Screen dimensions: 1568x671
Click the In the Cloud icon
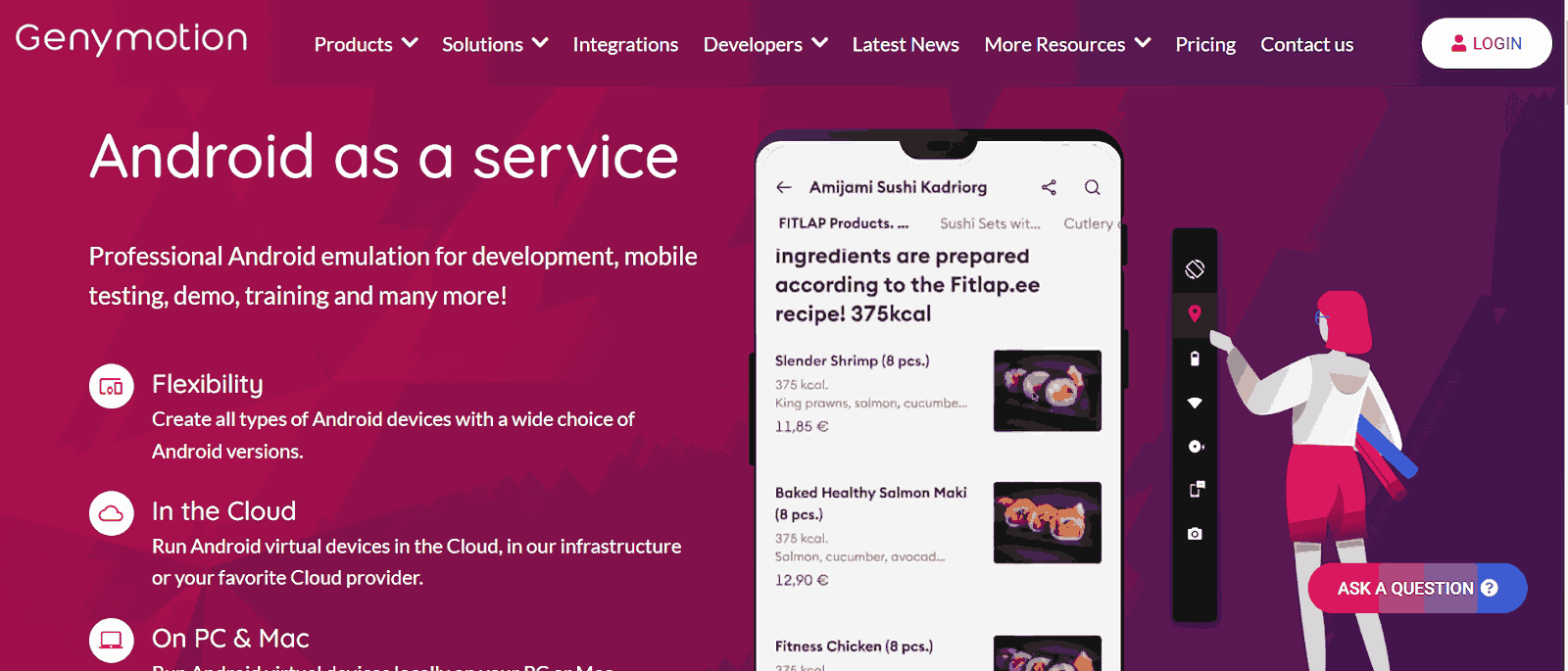click(x=112, y=513)
